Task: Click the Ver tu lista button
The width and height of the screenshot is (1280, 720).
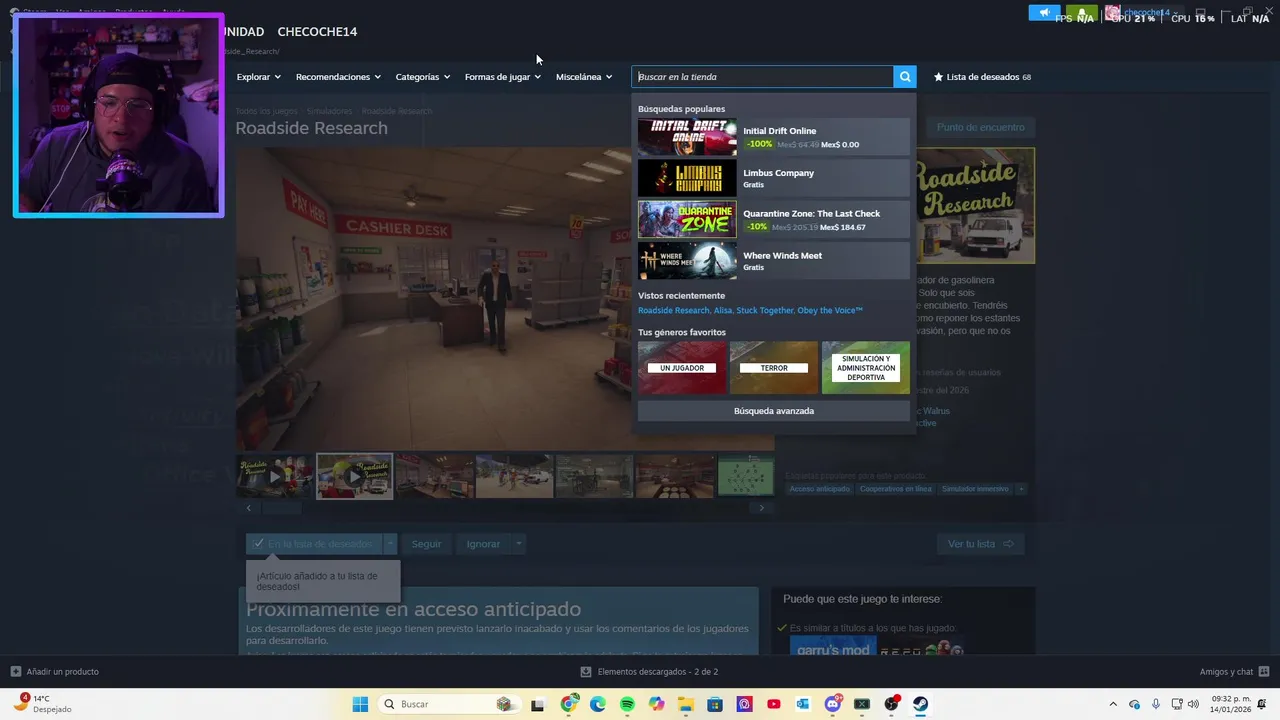Action: pyautogui.click(x=980, y=544)
